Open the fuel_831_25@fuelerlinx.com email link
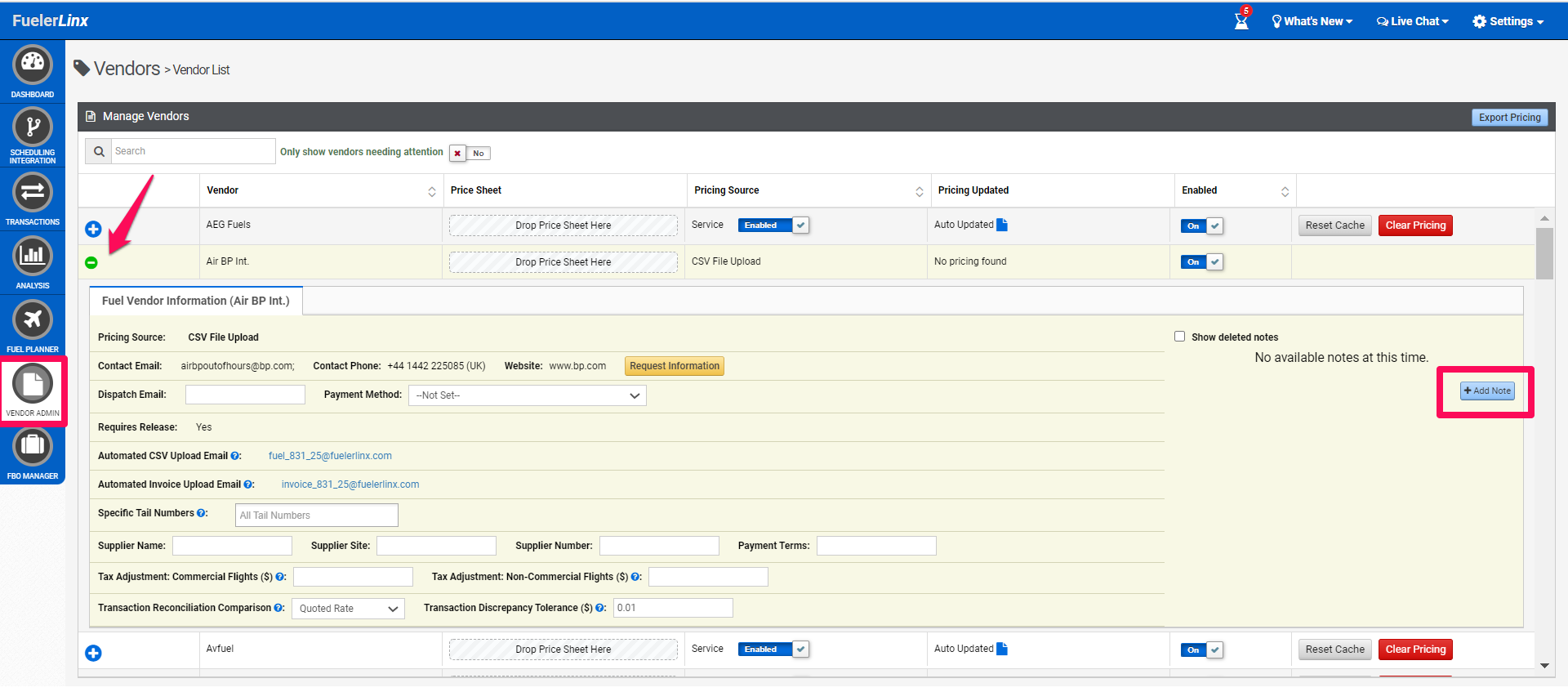This screenshot has height=692, width=1568. [330, 456]
